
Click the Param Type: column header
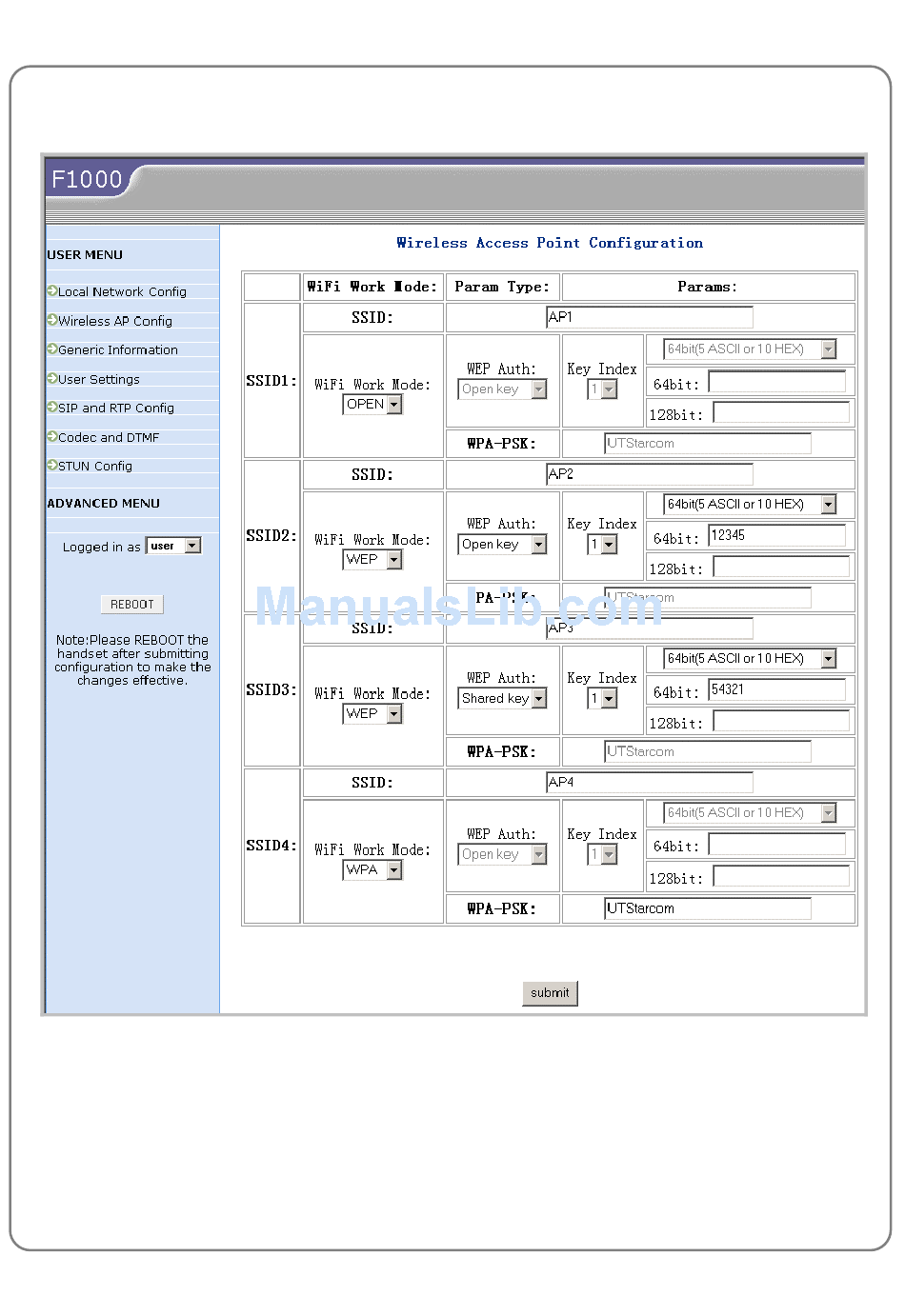click(502, 287)
